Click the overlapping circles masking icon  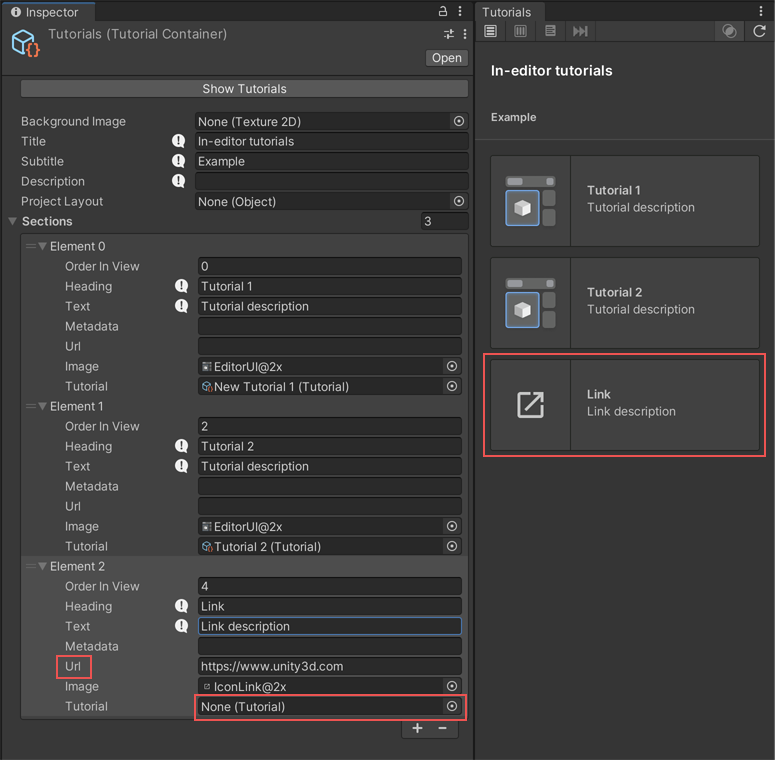(x=729, y=31)
